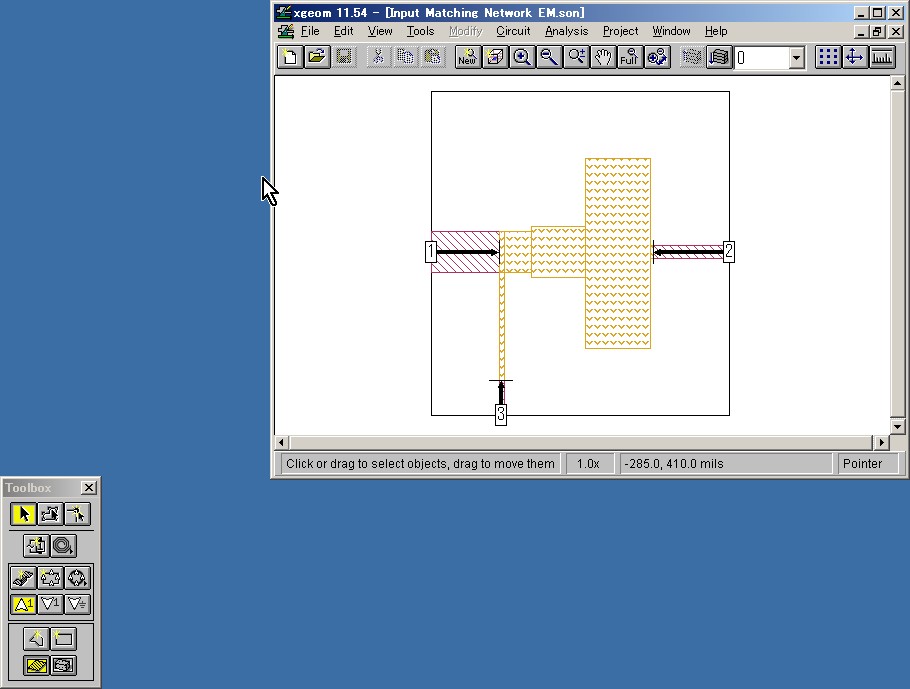Open the Project menu

[x=620, y=31]
